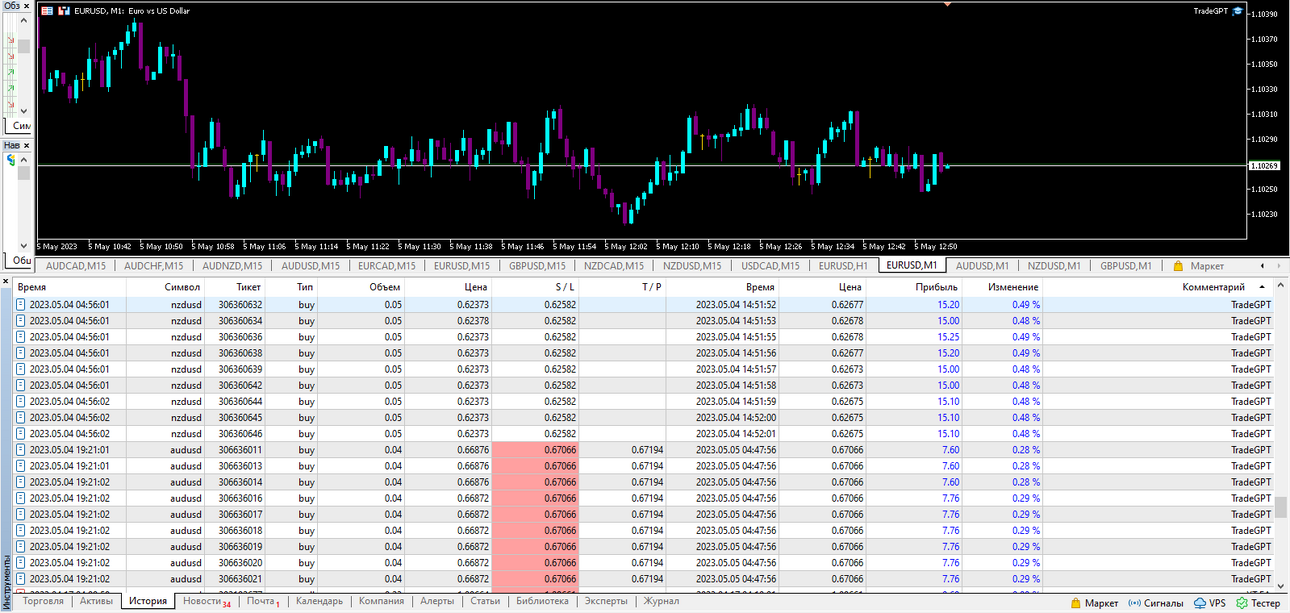Click the Market bag icon in the chart tabs
This screenshot has width=1290, height=613.
click(x=1178, y=266)
